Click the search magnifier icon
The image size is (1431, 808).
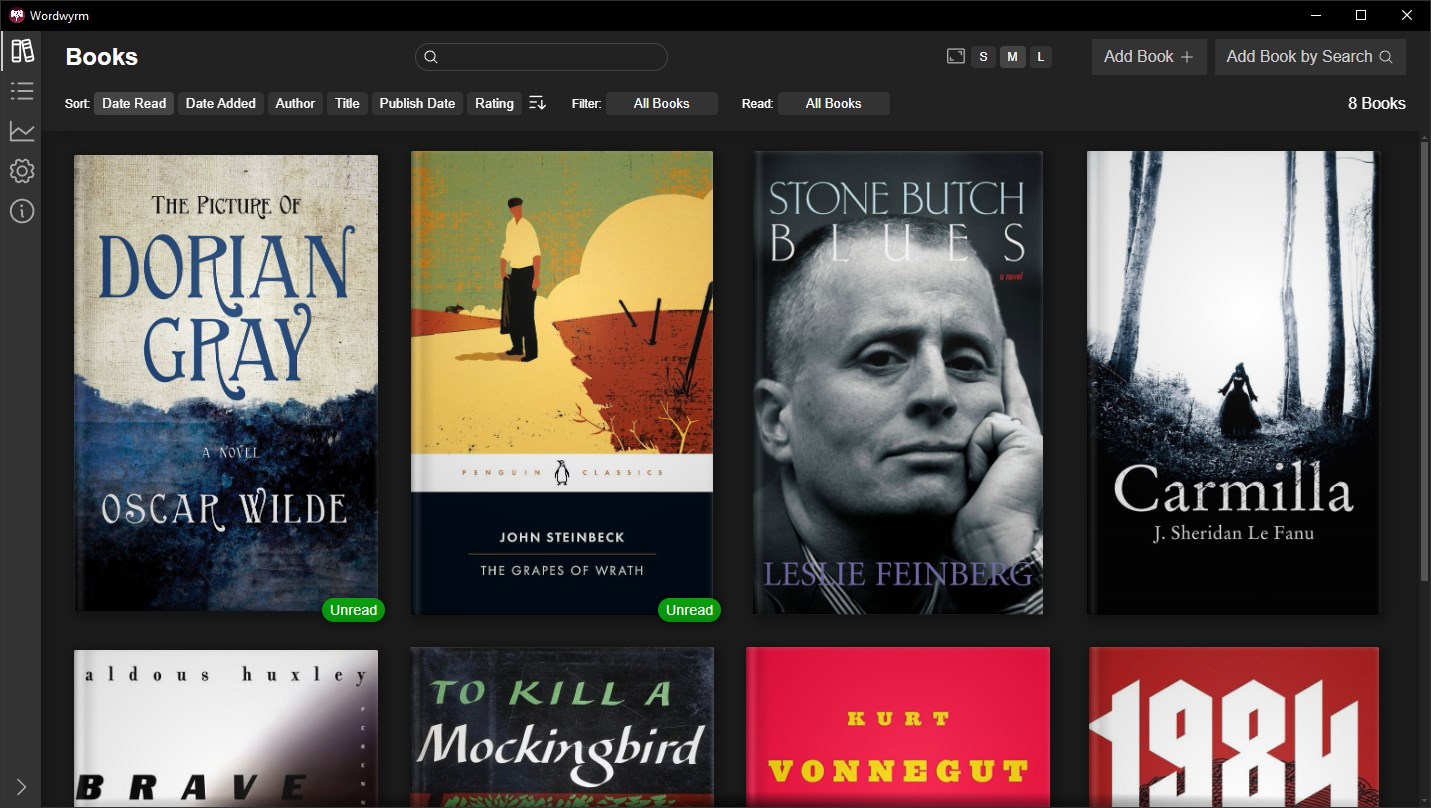(x=431, y=57)
